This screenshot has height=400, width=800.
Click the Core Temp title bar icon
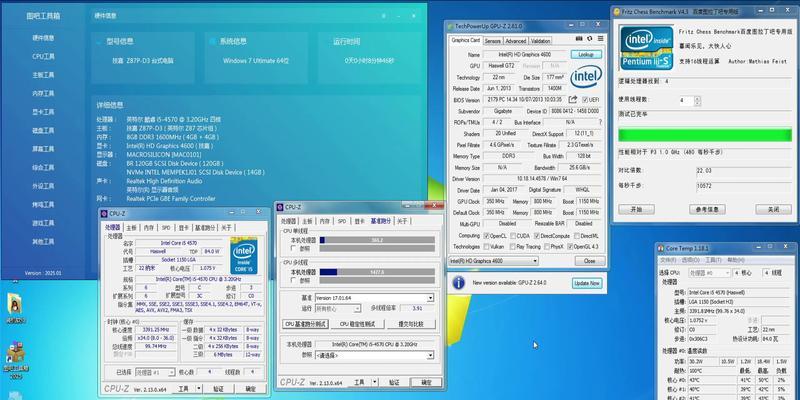point(660,248)
